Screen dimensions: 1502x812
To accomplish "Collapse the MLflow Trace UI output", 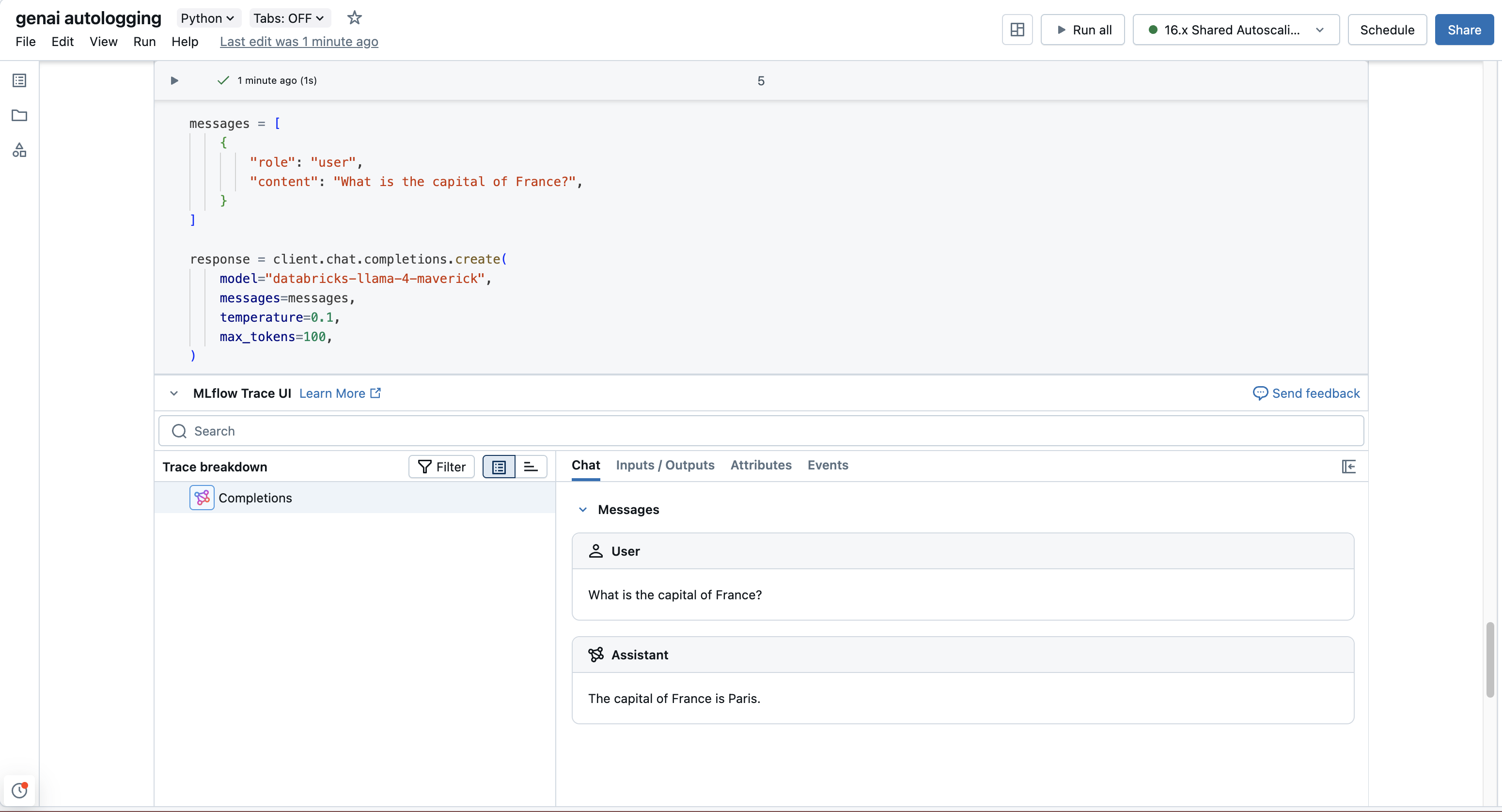I will (x=174, y=393).
